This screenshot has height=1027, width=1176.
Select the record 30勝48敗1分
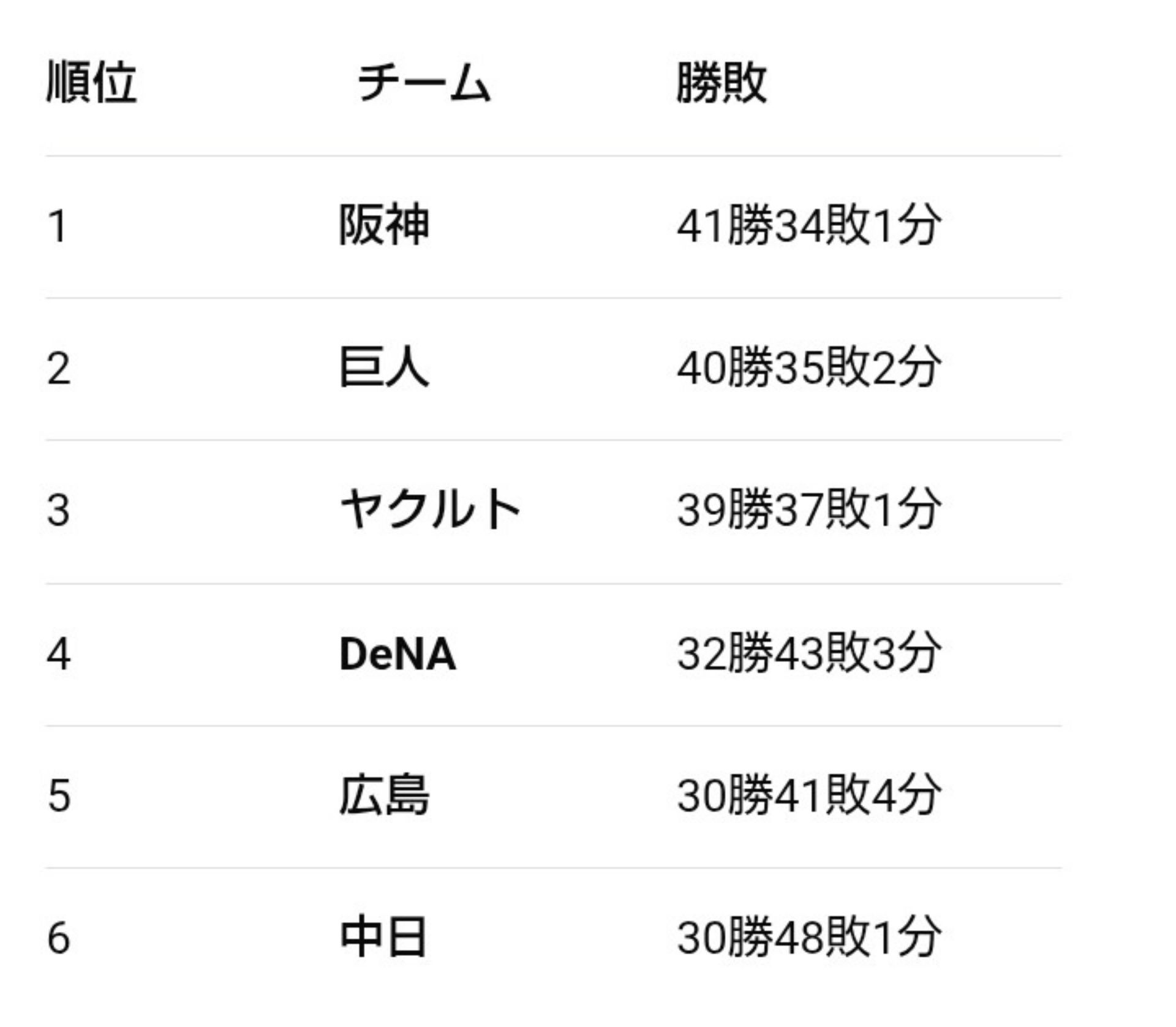(x=809, y=937)
